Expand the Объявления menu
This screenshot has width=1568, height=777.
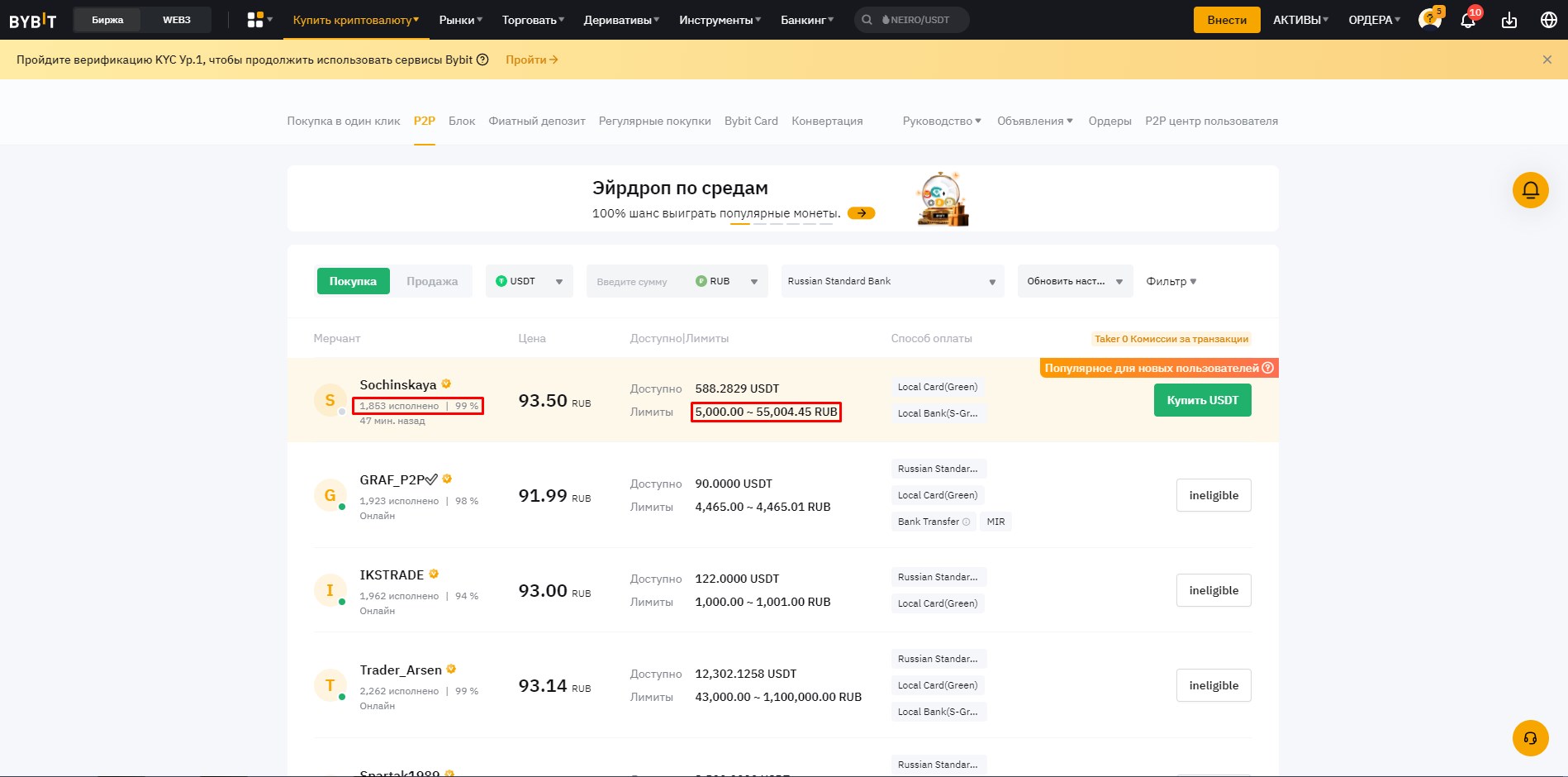coord(1035,121)
